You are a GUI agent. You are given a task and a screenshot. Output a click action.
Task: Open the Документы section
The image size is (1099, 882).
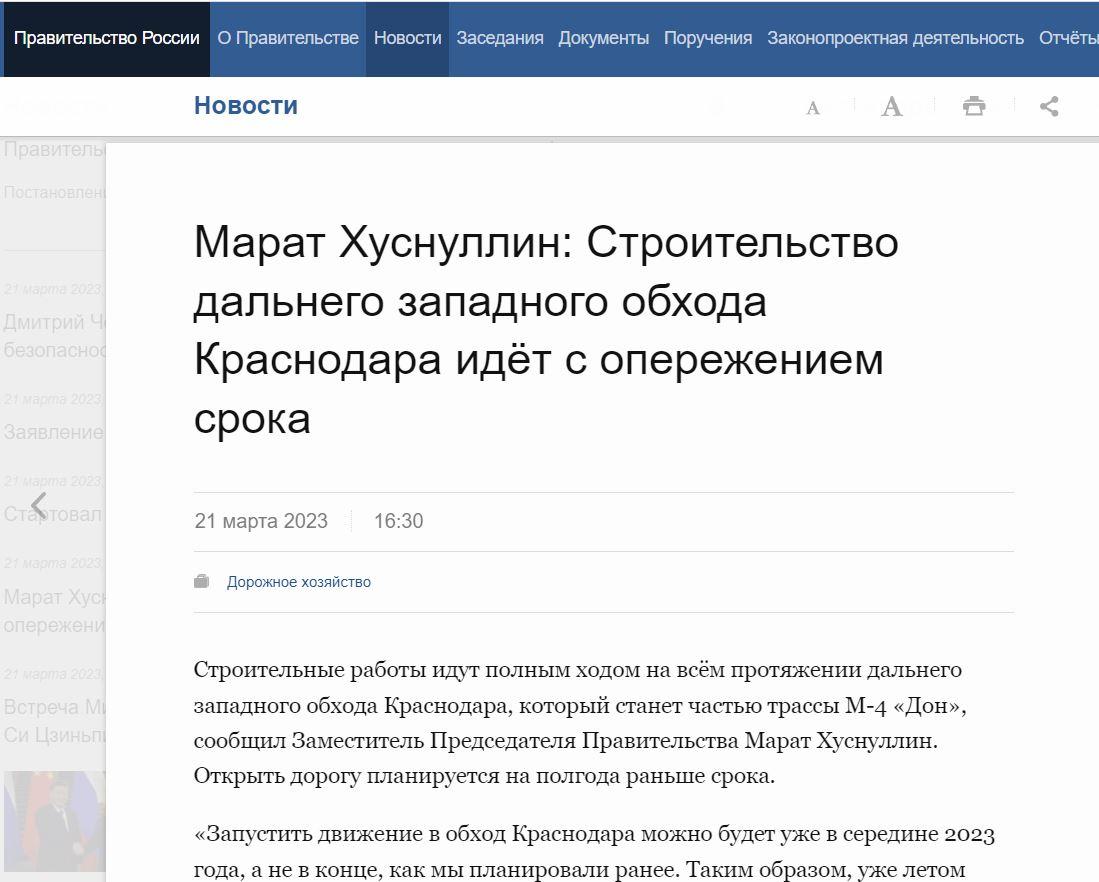(x=603, y=39)
